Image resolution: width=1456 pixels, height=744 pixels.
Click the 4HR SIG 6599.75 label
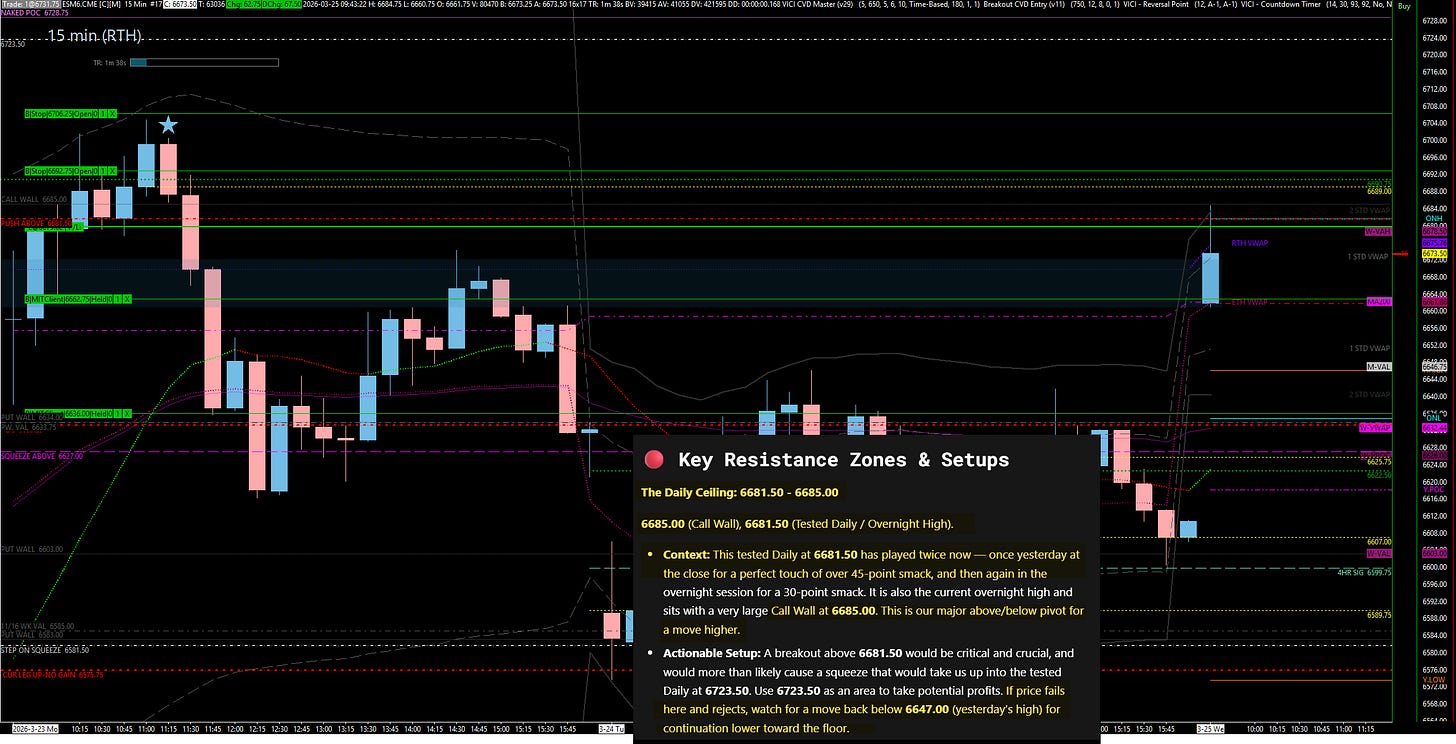(1364, 572)
